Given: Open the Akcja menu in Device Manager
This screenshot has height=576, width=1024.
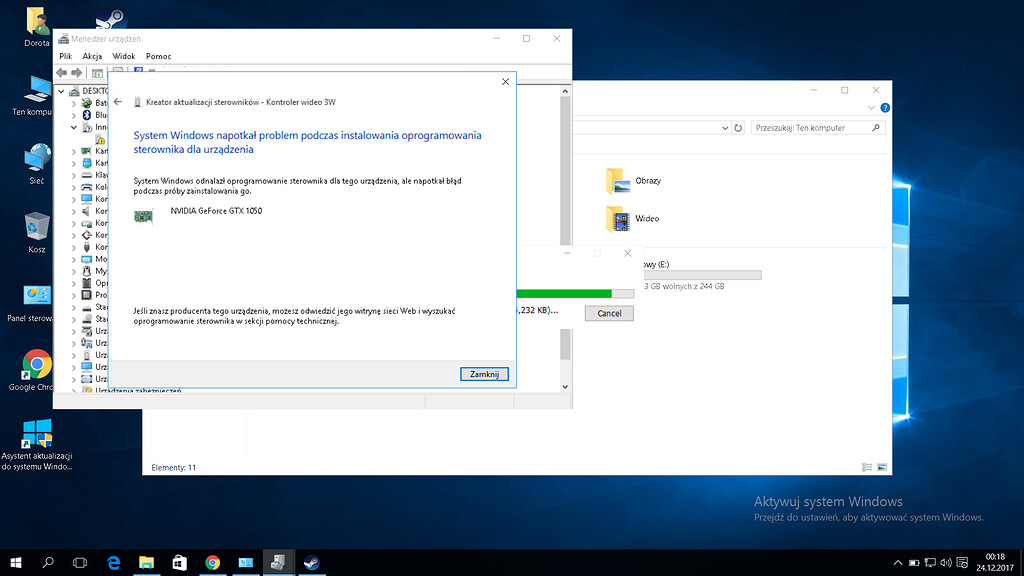Looking at the screenshot, I should point(92,56).
